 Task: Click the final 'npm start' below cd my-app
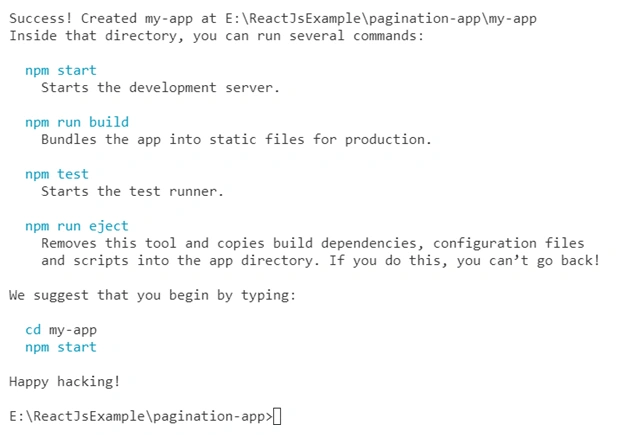[x=61, y=347]
